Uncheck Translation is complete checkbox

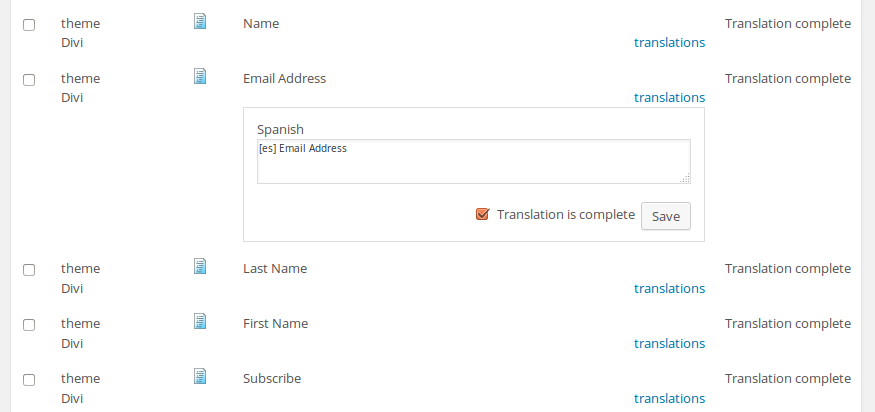483,214
